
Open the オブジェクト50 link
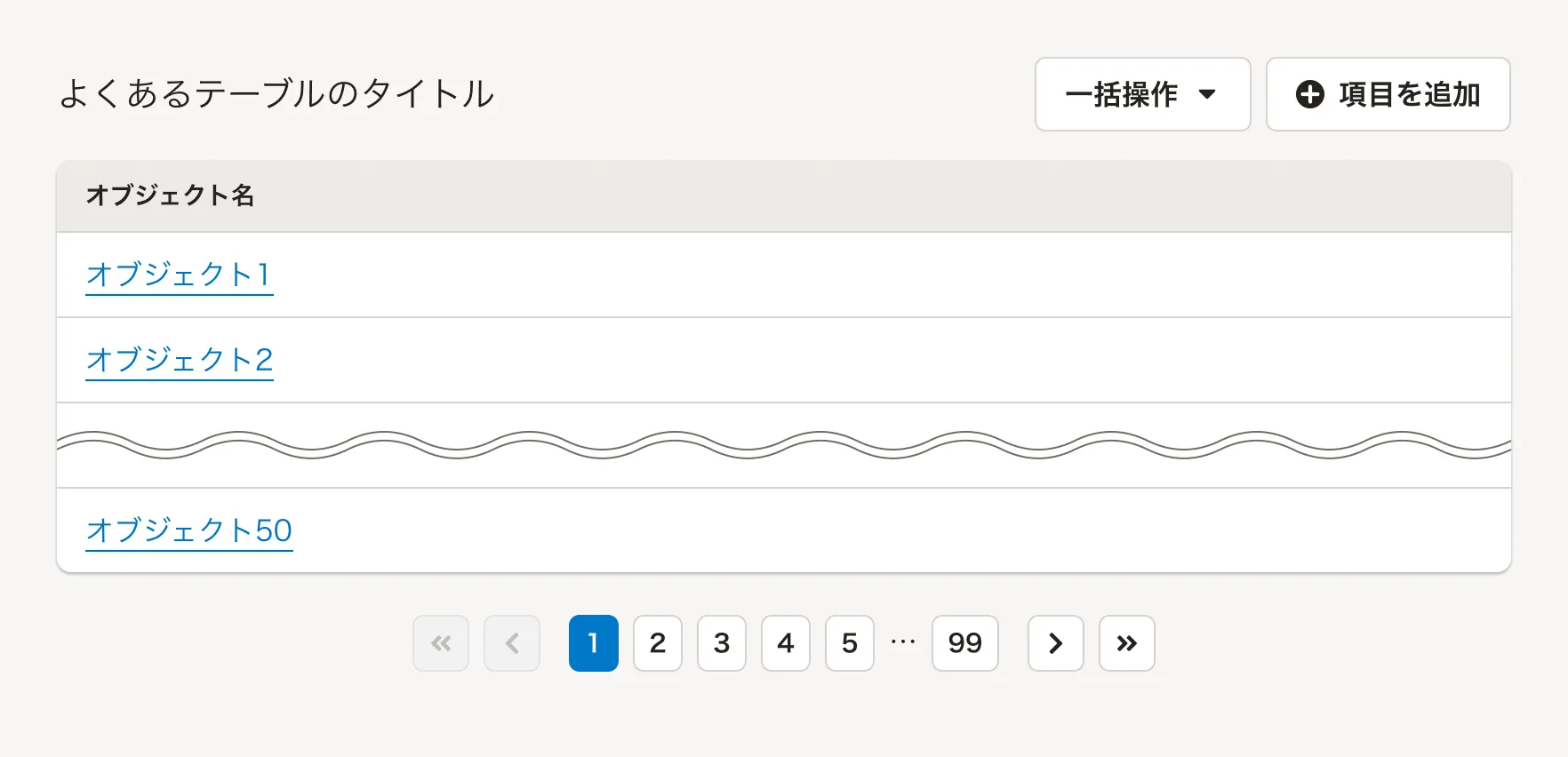pyautogui.click(x=188, y=530)
